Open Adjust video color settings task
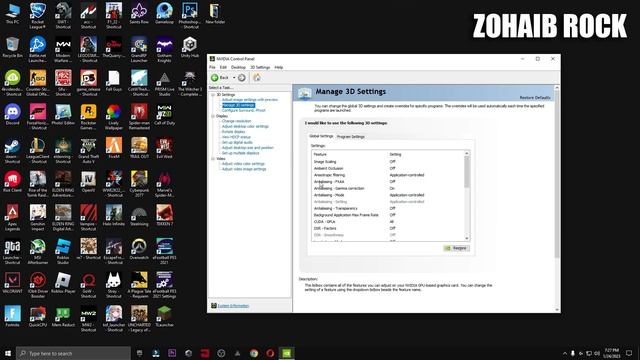640x360 pixels. (x=243, y=164)
